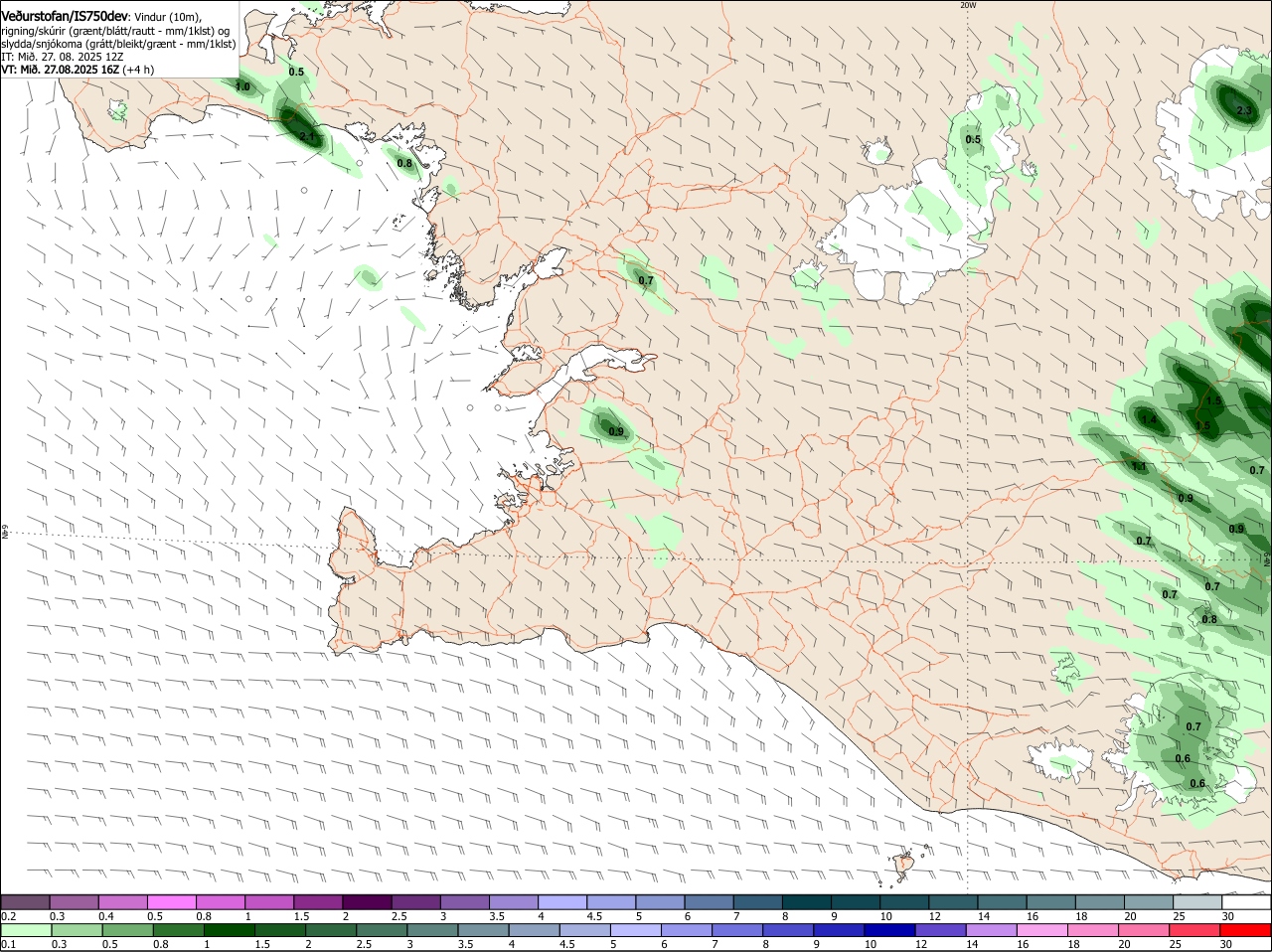Click the 1.0 precipitation value on the map
The height and width of the screenshot is (952, 1272).
242,87
